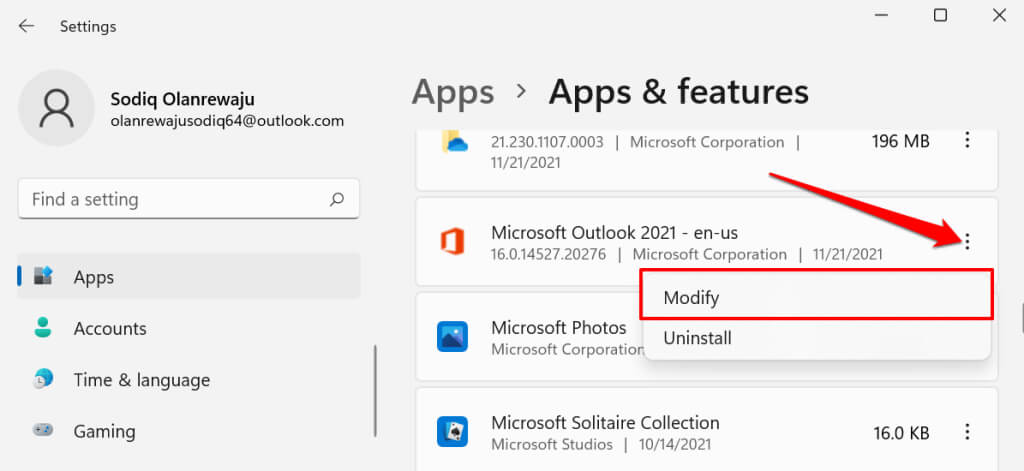Open three-dot menu for the 196 MB app
This screenshot has height=471, width=1024.
967,141
